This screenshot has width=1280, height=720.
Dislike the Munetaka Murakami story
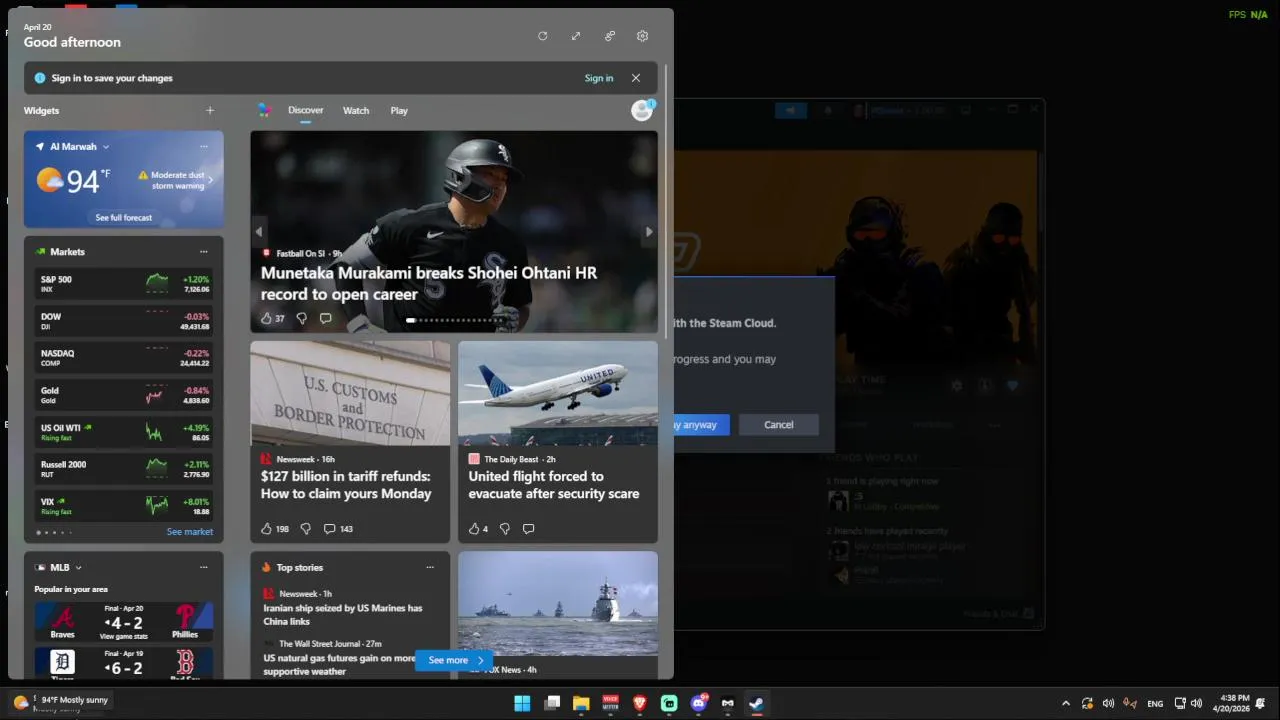point(301,318)
